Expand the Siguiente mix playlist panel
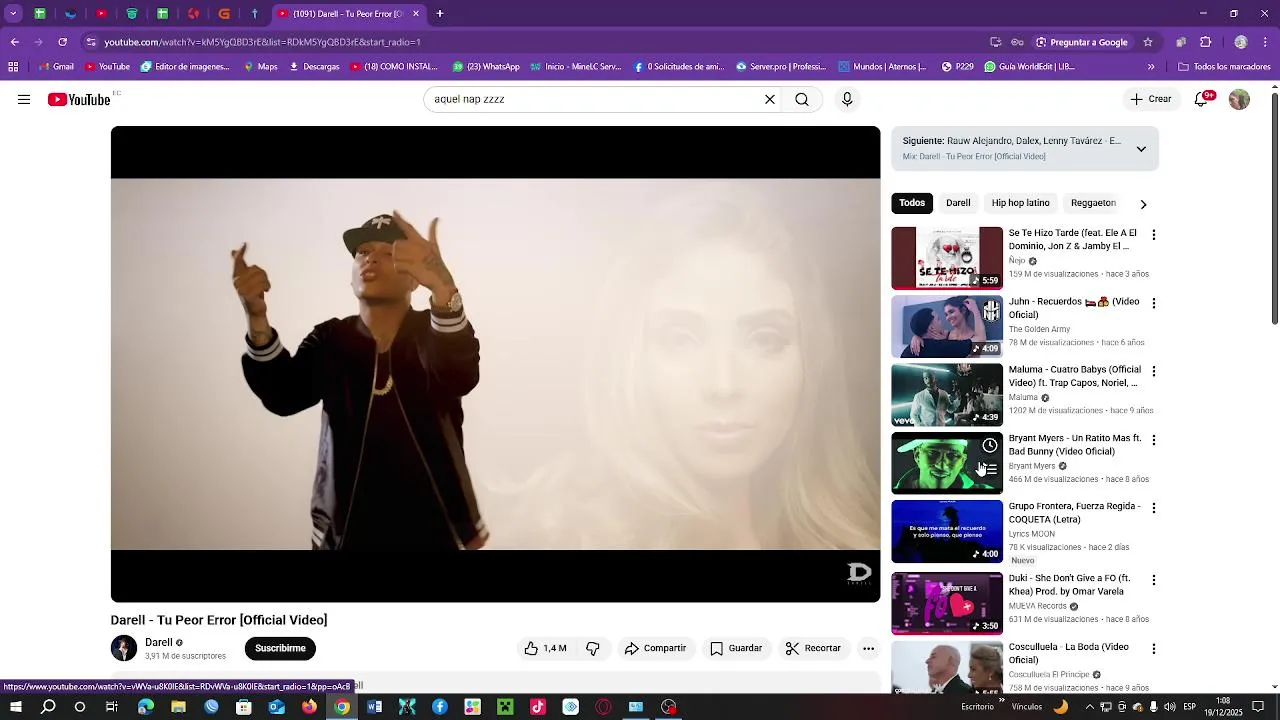Viewport: 1280px width, 720px height. [1141, 149]
